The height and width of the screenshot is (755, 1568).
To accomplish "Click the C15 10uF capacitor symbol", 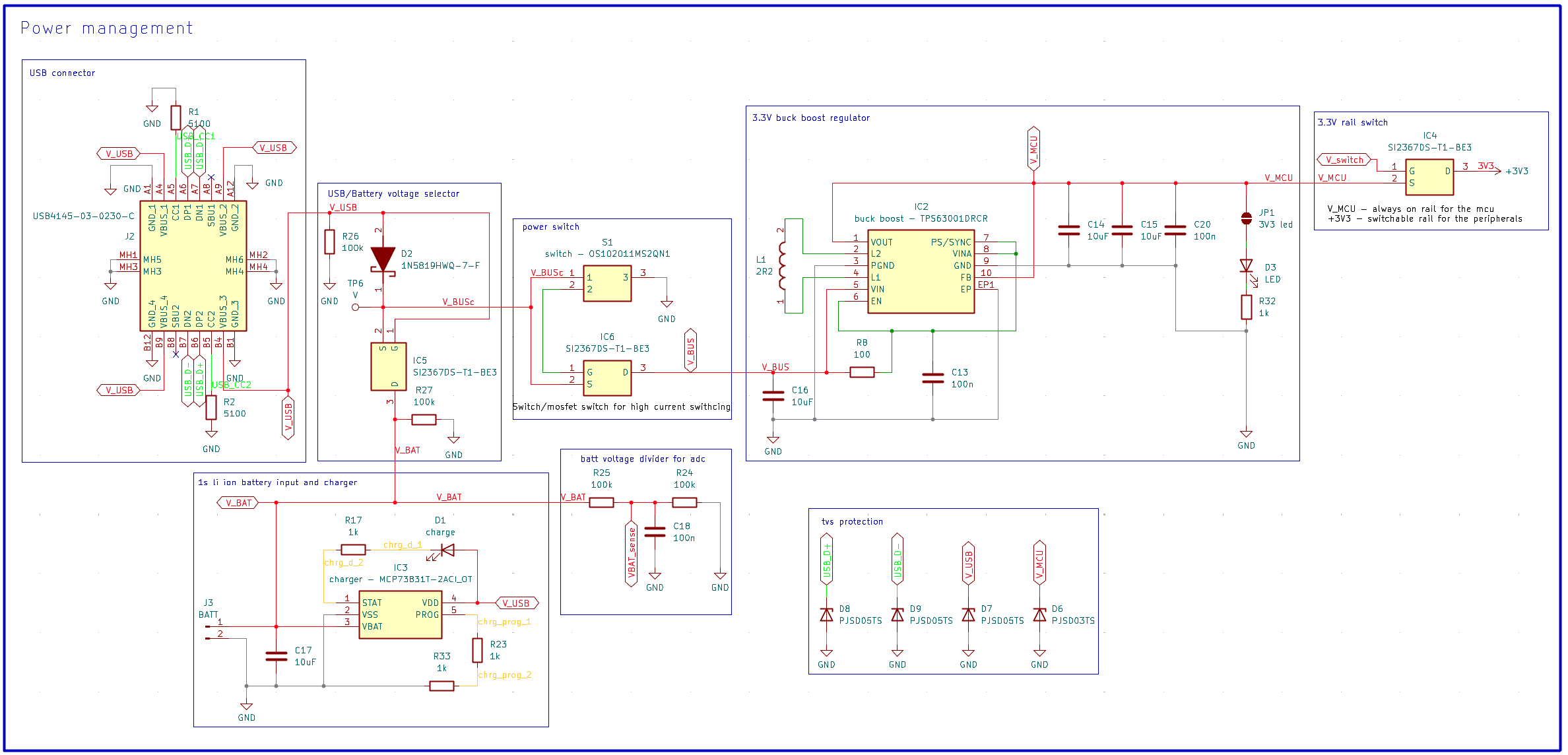I will [x=1122, y=230].
